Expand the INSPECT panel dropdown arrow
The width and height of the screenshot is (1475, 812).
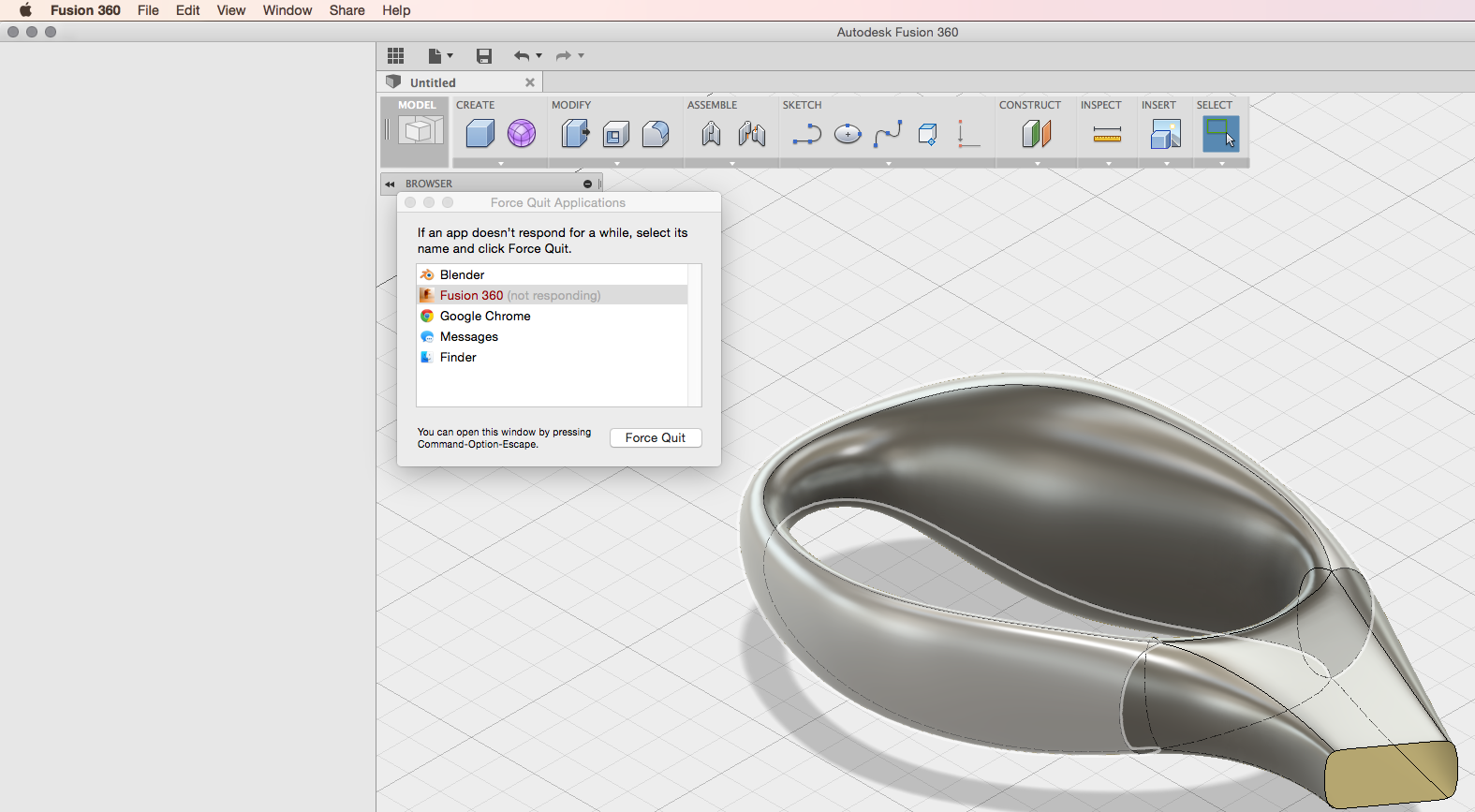1108,164
